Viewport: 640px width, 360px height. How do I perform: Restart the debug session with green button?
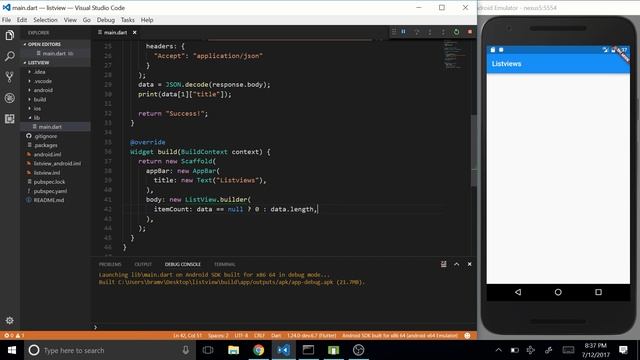(x=456, y=32)
